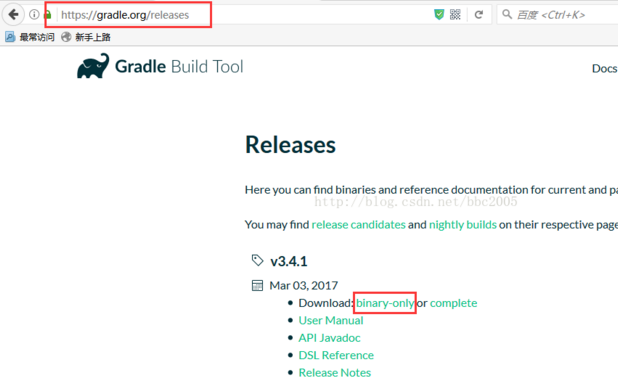Screen dimensions: 618x378
Task: Open the Docs navigation item
Action: coord(604,69)
